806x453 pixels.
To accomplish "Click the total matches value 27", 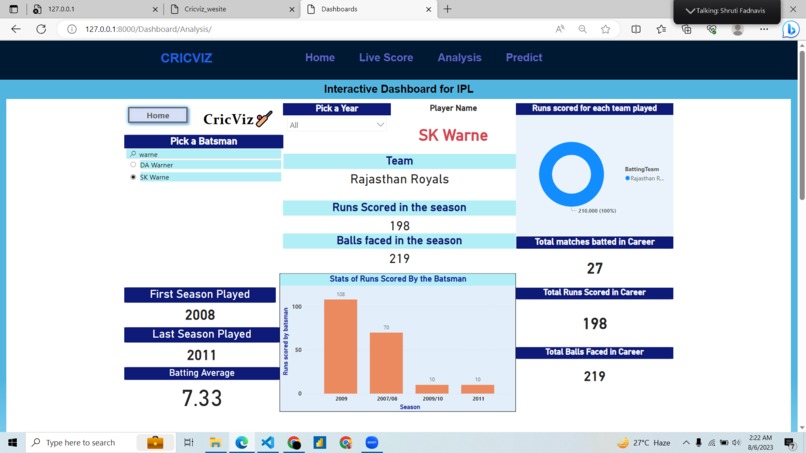I will coord(594,268).
